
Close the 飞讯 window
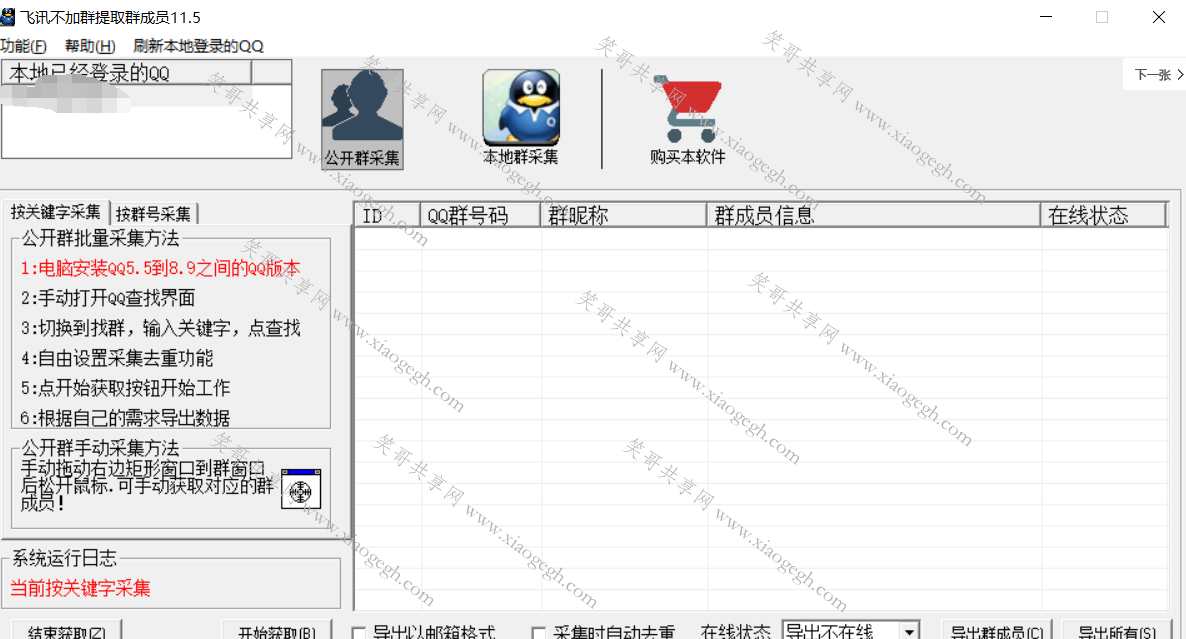(x=1158, y=17)
